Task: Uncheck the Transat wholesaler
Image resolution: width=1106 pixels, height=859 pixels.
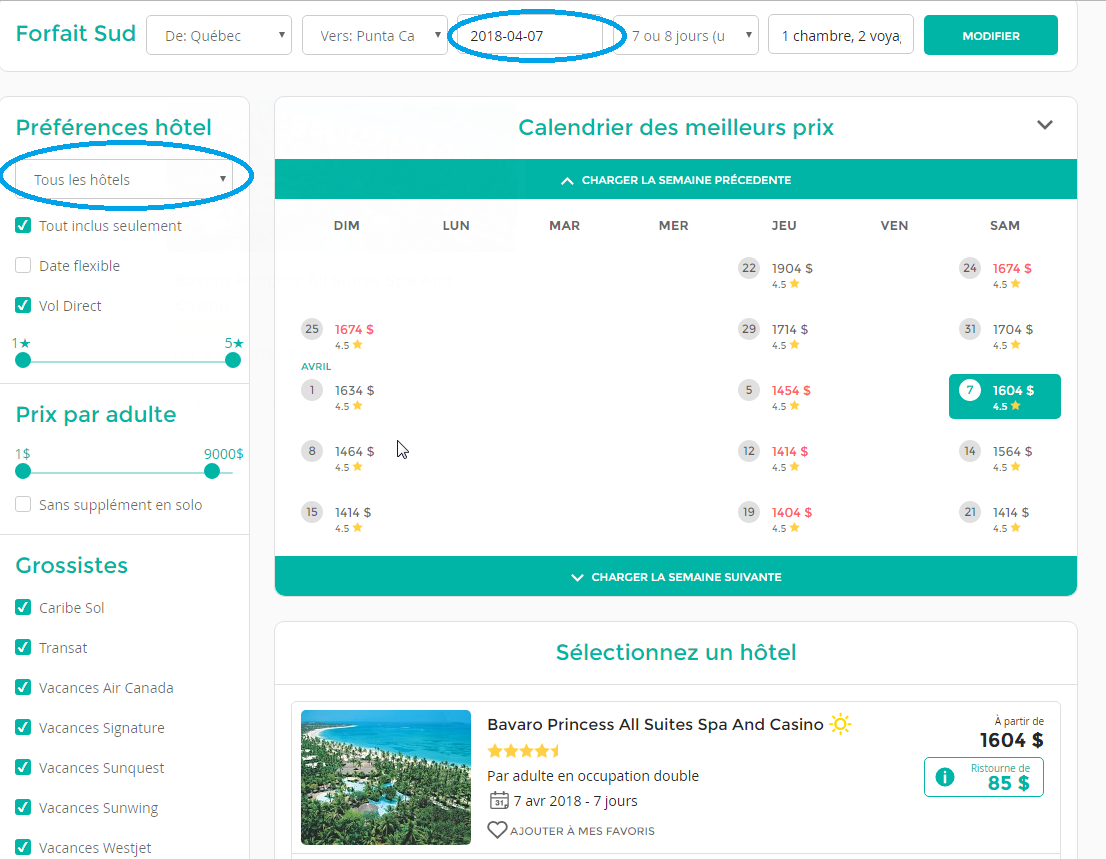Action: [x=23, y=647]
